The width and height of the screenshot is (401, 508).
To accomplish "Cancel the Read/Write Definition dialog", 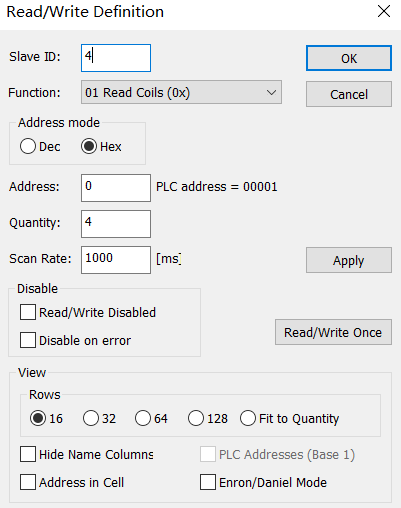I will [x=349, y=94].
